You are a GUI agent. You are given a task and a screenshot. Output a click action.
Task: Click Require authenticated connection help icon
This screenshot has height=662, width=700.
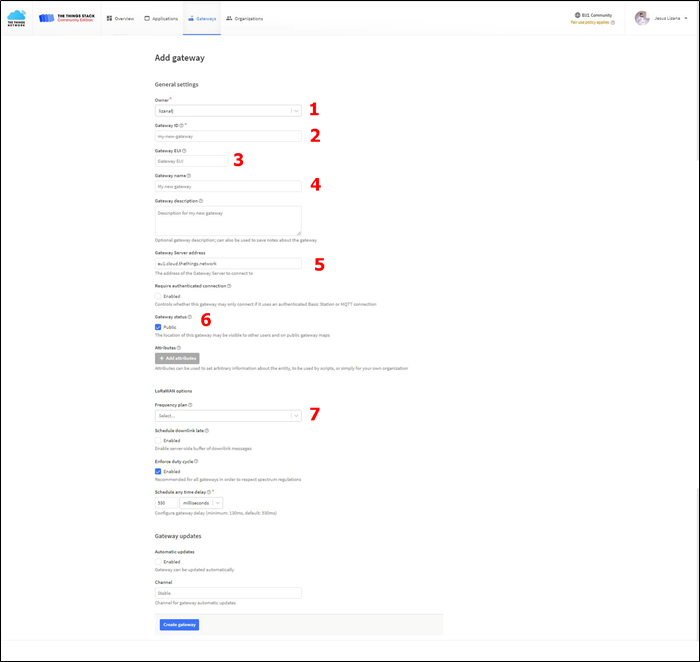click(229, 286)
